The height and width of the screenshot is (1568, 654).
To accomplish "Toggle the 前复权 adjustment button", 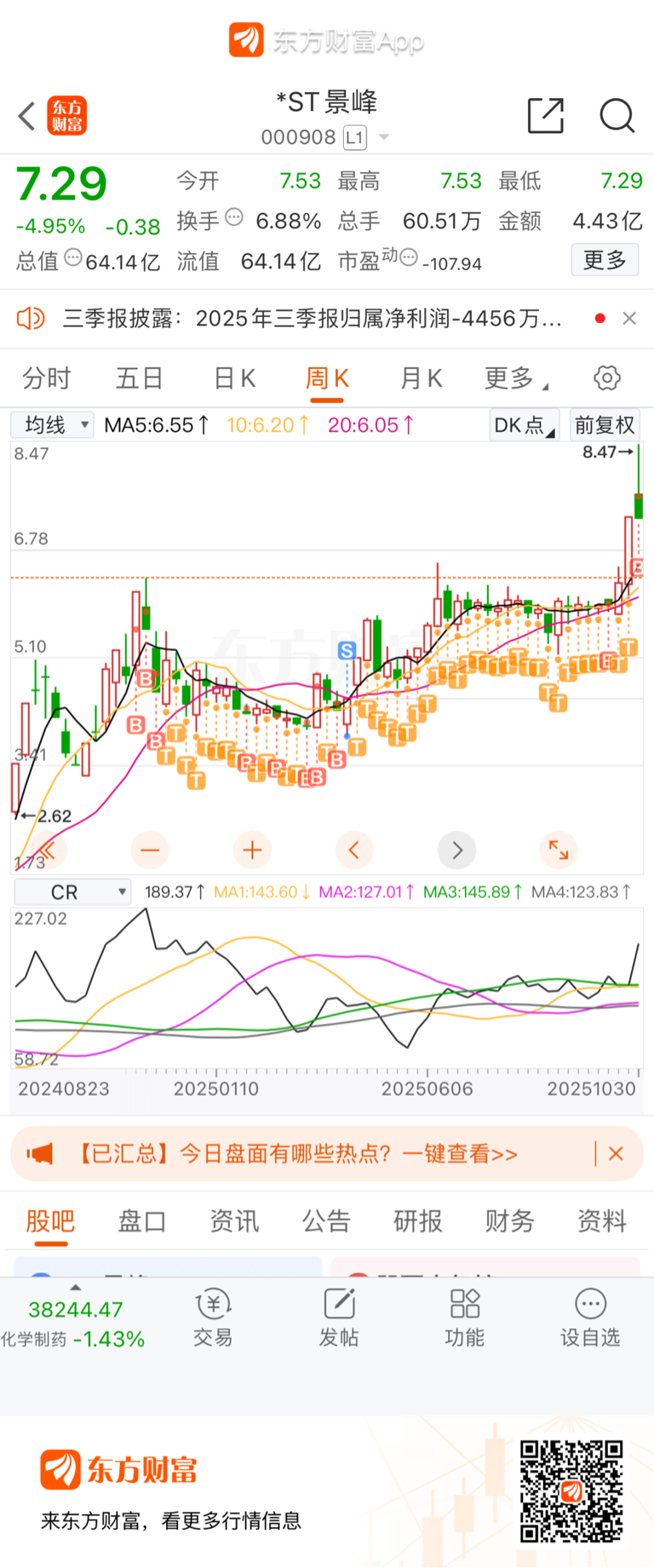I will 605,425.
